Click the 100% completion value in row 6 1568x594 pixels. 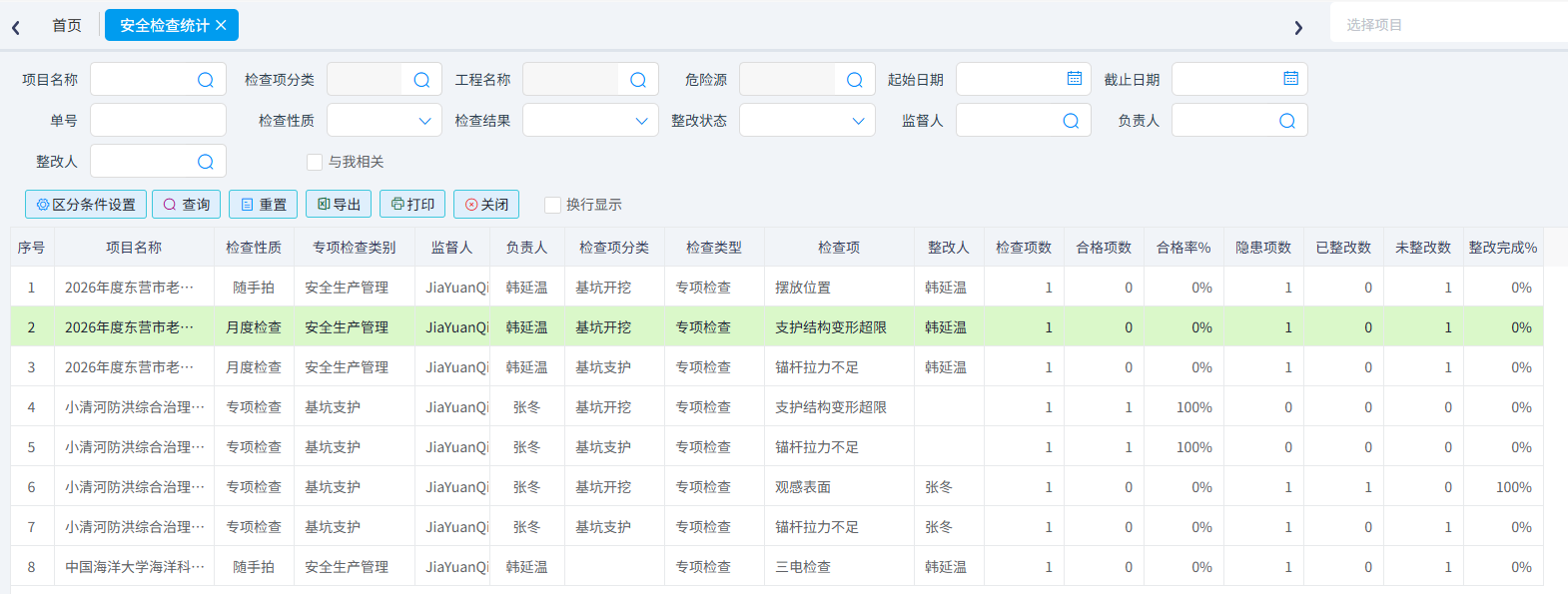(1514, 487)
